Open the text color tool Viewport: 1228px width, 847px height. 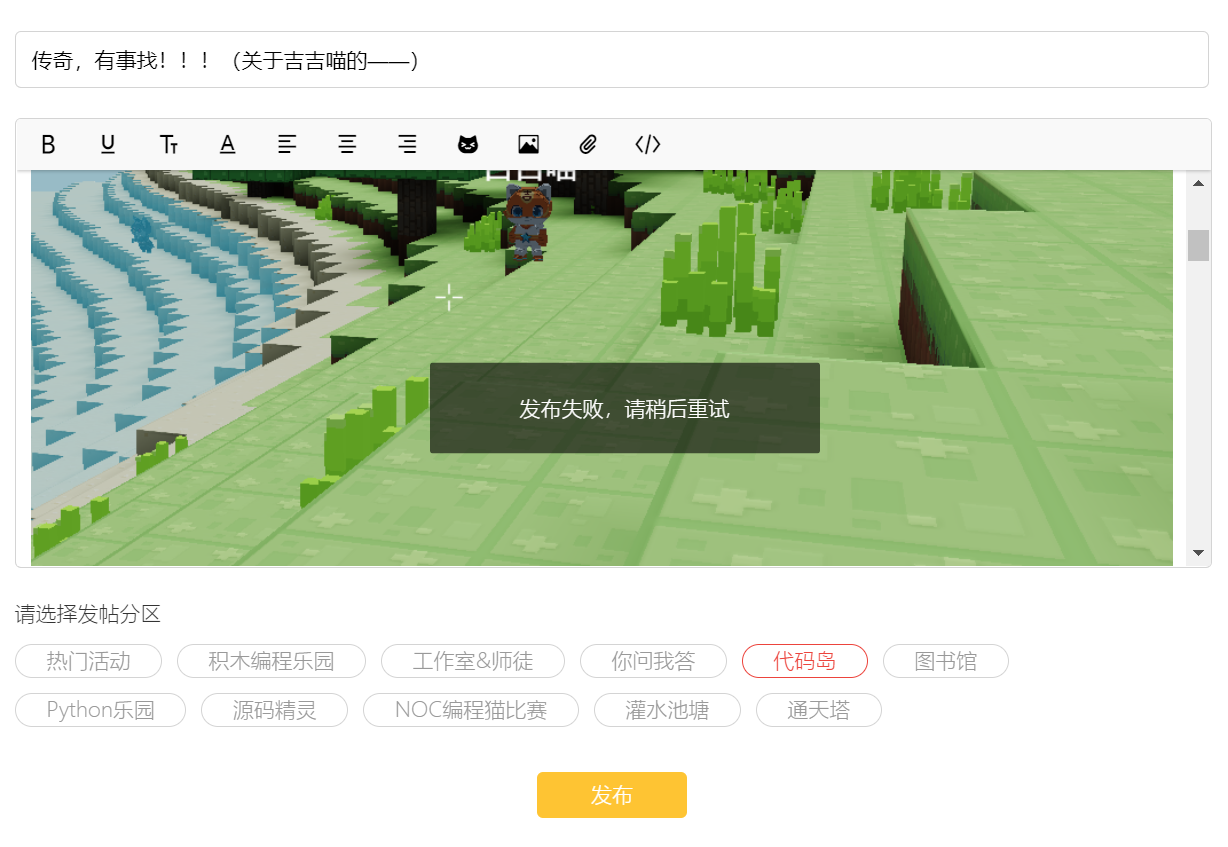228,144
